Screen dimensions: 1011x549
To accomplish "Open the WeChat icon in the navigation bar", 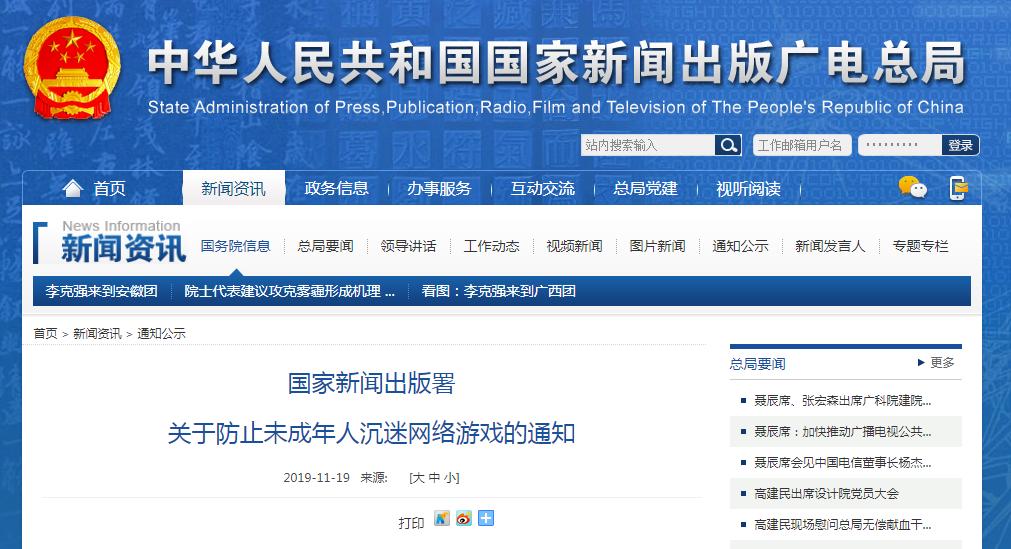I will pyautogui.click(x=912, y=188).
